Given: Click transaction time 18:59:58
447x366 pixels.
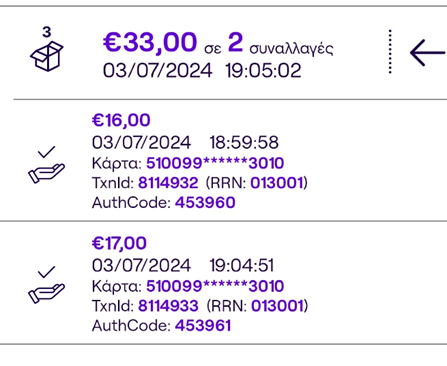Looking at the screenshot, I should 244,143.
